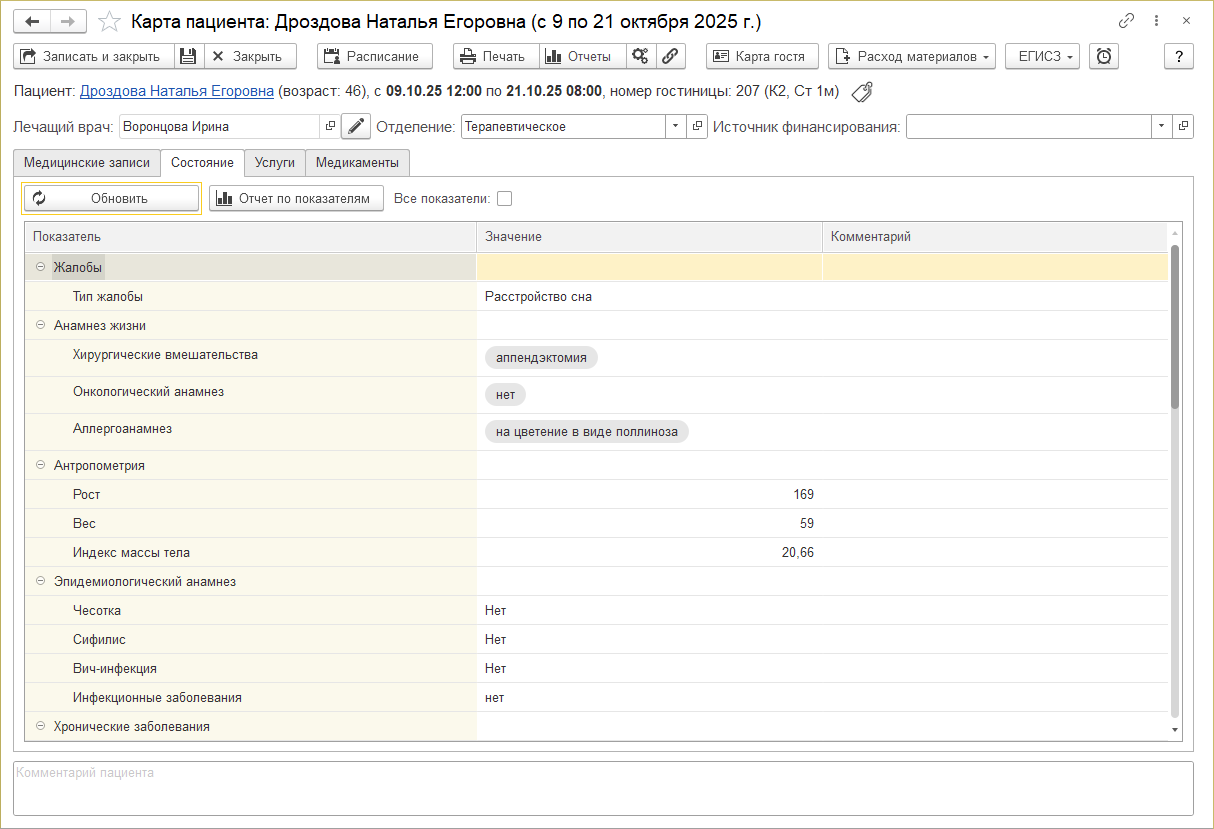Enable the 'Все показатели' checkbox
This screenshot has height=829, width=1214.
[505, 198]
